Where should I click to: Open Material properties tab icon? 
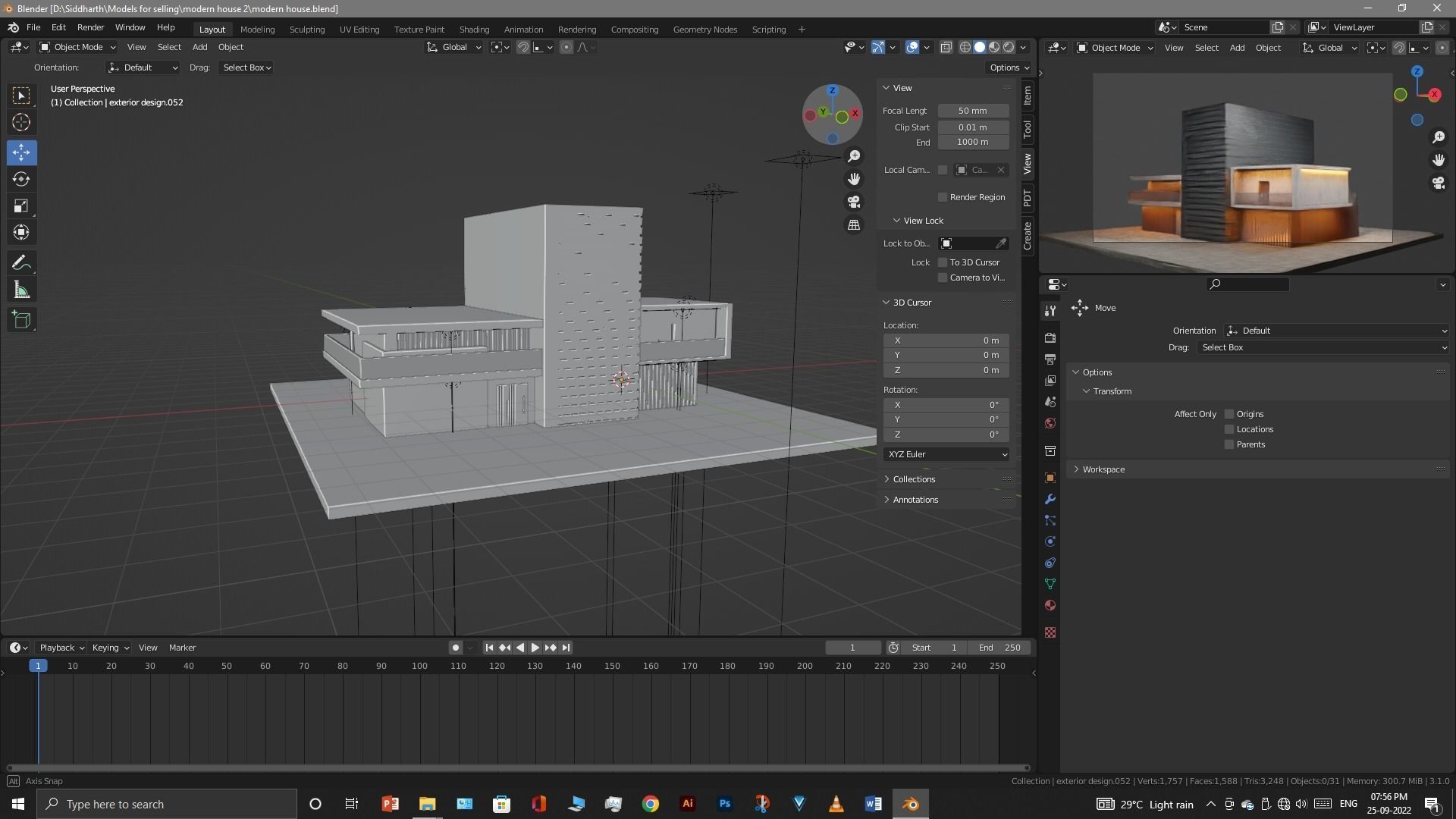point(1050,605)
